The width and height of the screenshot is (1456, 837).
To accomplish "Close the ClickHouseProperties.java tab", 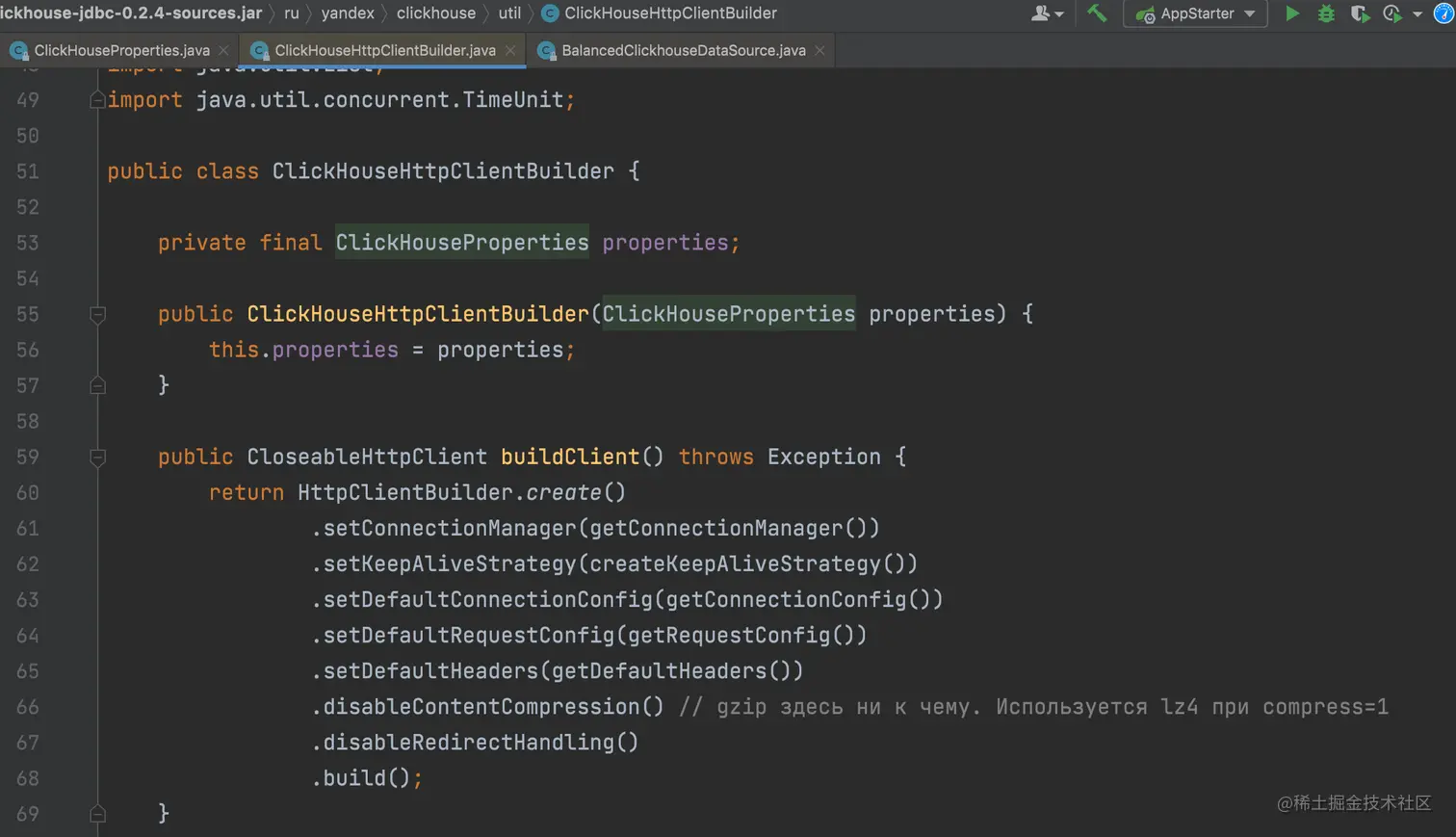I will [223, 50].
